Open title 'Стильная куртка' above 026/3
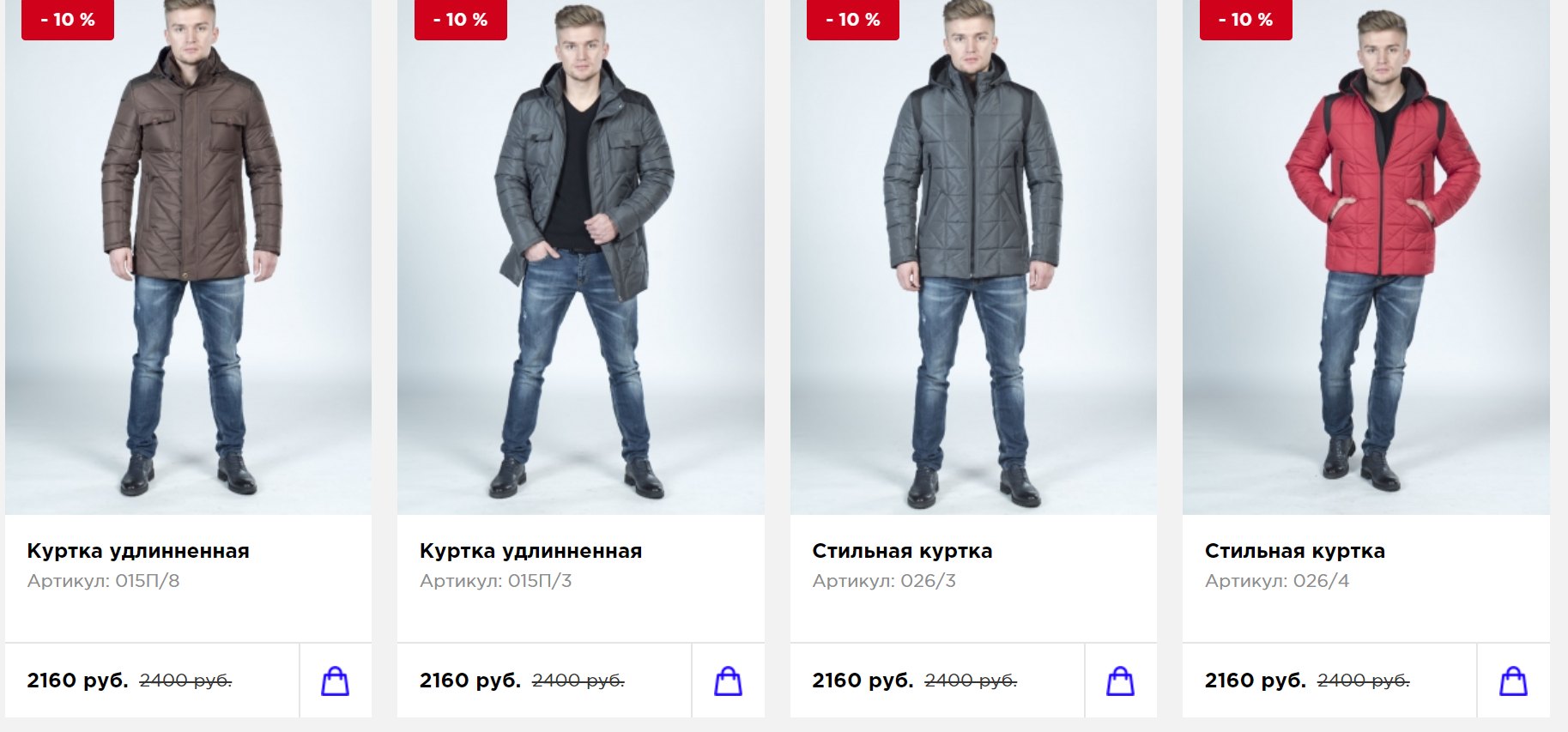1568x732 pixels. coord(902,551)
